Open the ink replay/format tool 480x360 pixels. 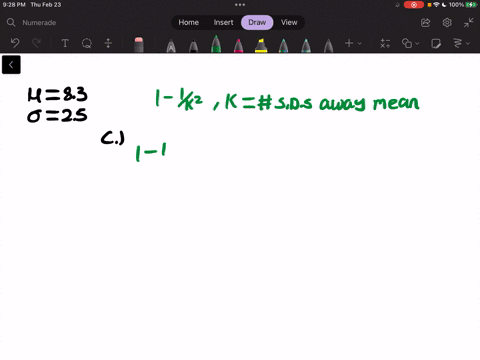[x=458, y=43]
